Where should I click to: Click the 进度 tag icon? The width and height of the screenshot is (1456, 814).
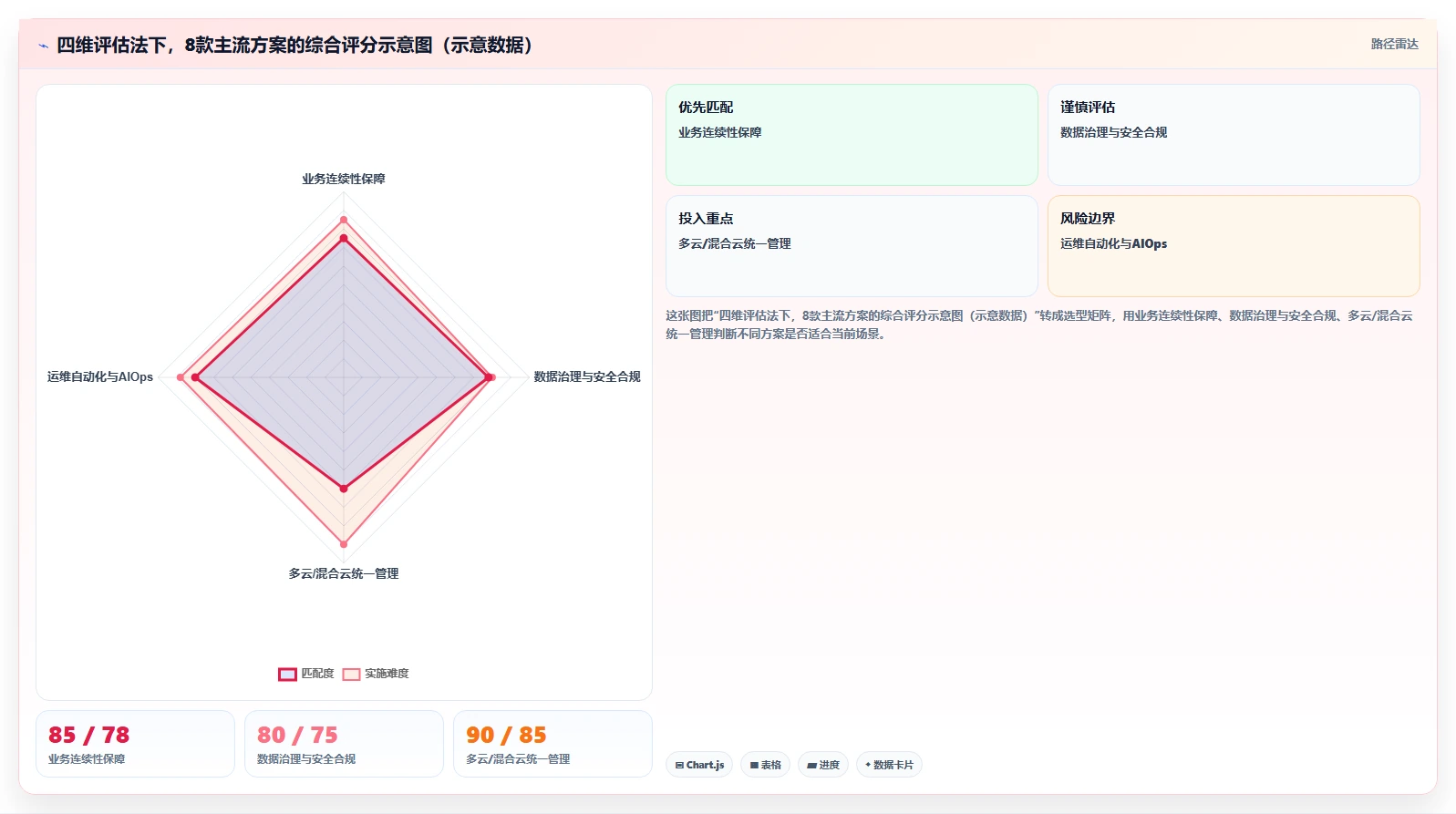[811, 766]
